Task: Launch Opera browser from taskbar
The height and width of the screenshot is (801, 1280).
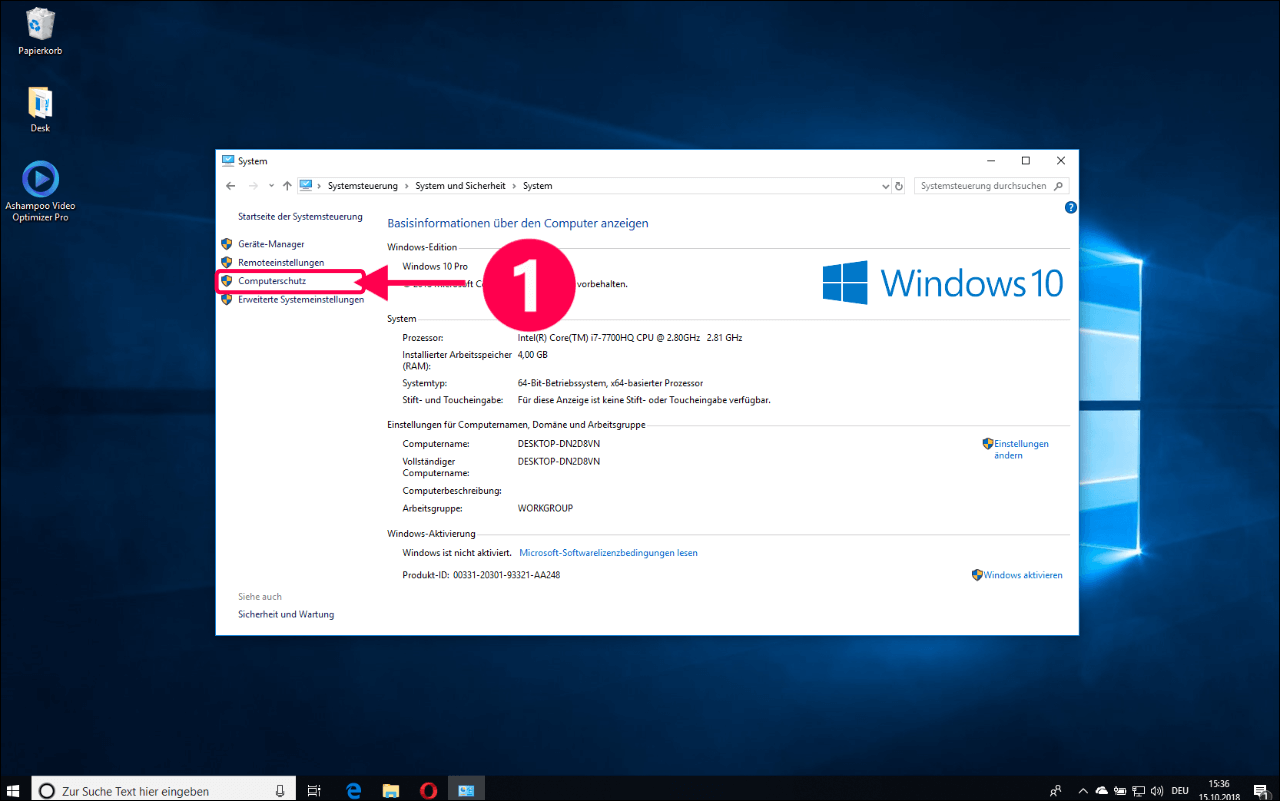Action: [x=429, y=790]
